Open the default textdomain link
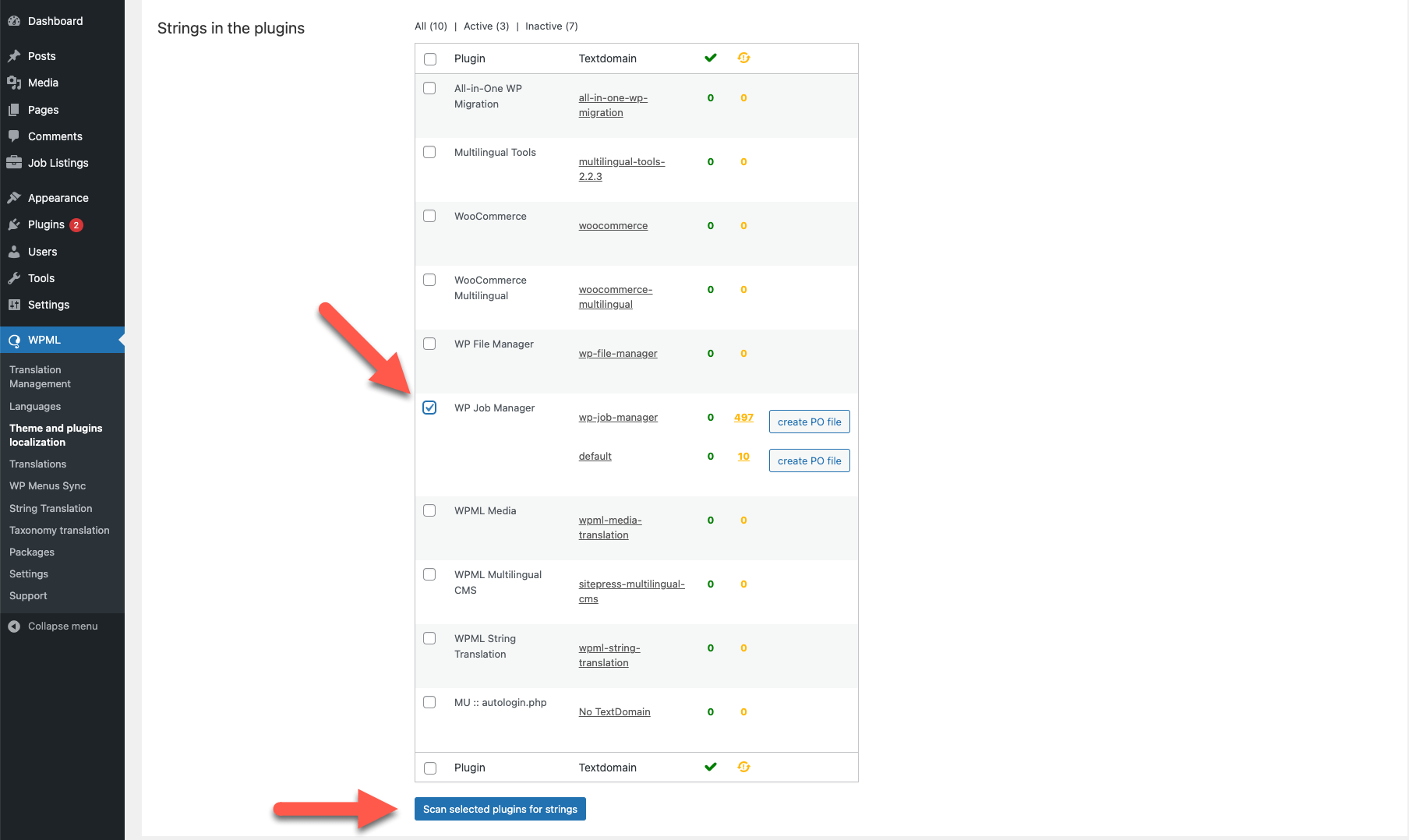This screenshot has height=840, width=1409. tap(595, 457)
